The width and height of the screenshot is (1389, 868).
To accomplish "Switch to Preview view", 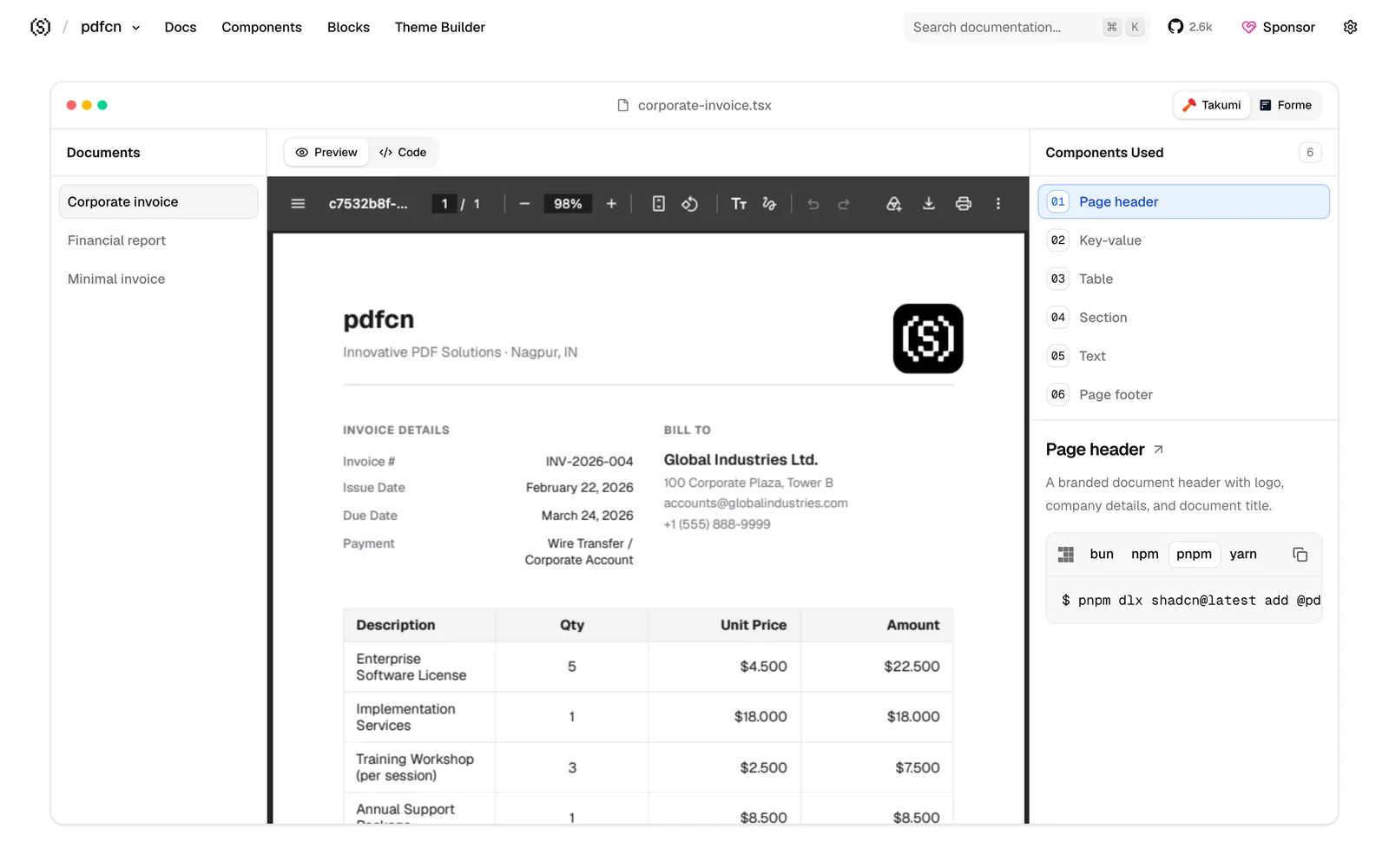I will pos(326,153).
